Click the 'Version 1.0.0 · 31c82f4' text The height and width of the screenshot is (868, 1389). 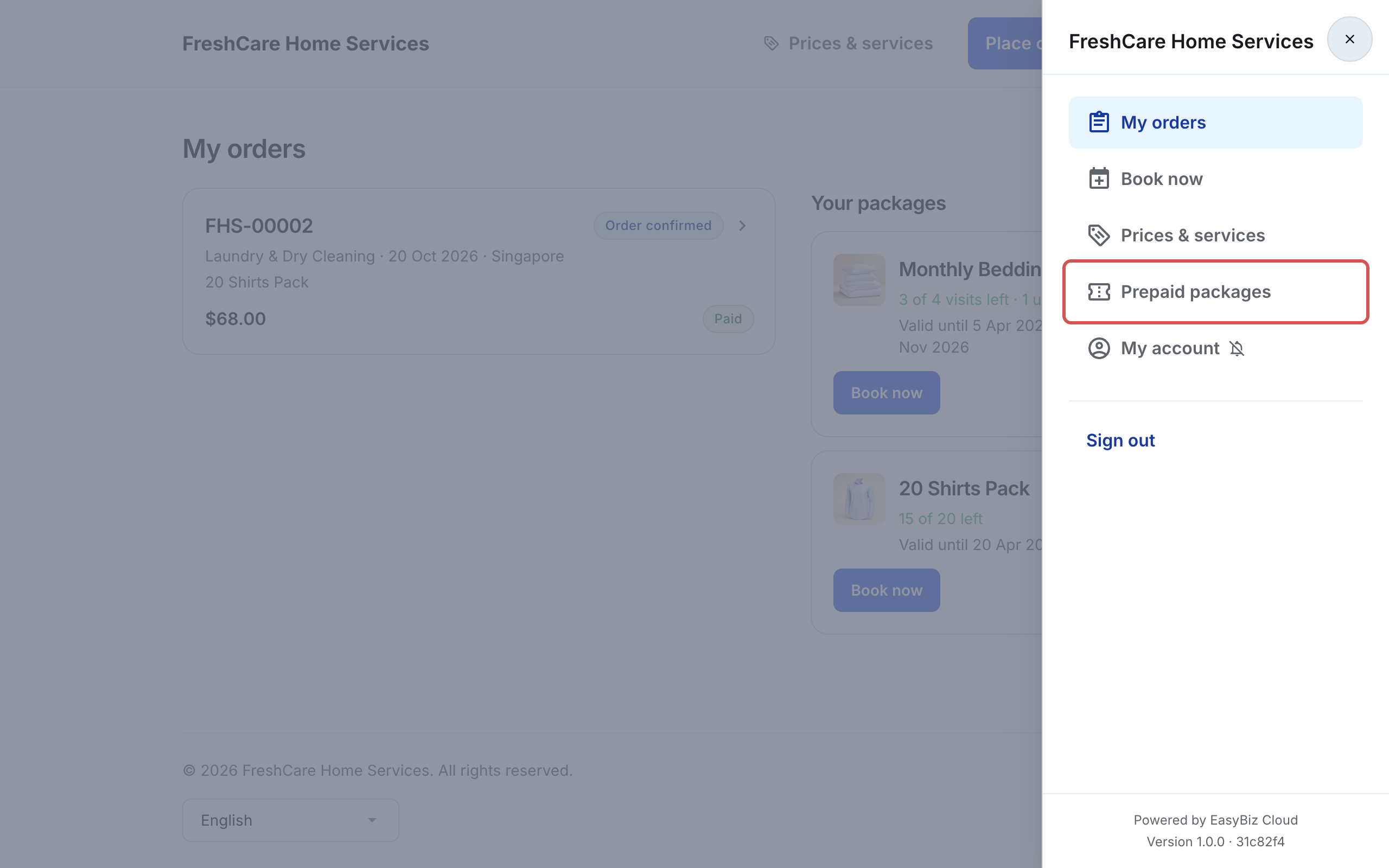[x=1215, y=841]
